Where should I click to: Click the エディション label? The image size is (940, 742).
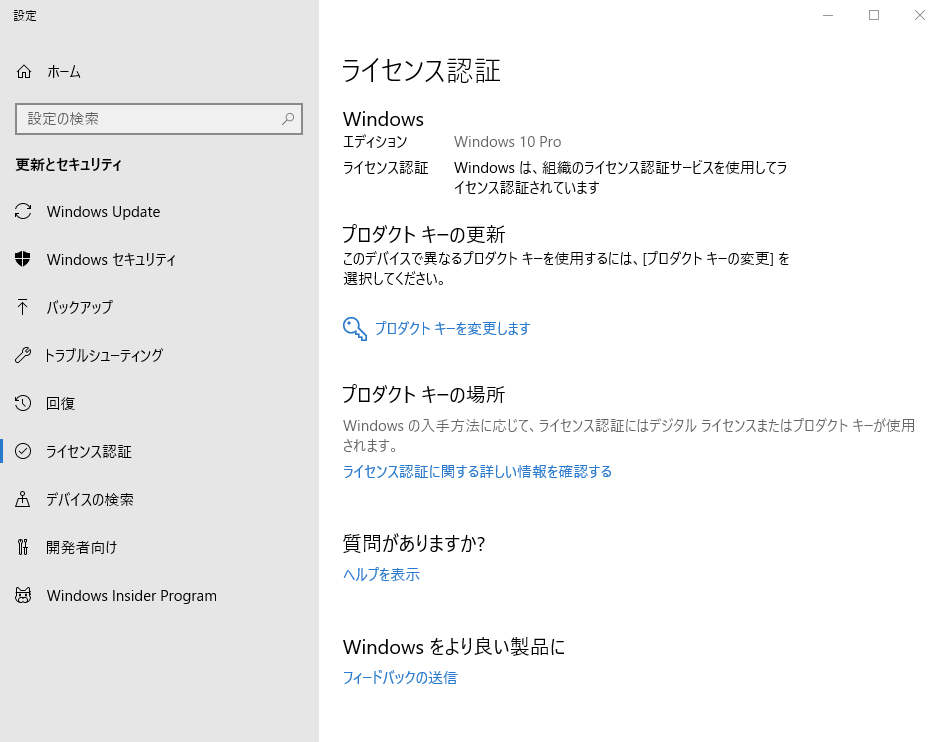pyautogui.click(x=375, y=142)
